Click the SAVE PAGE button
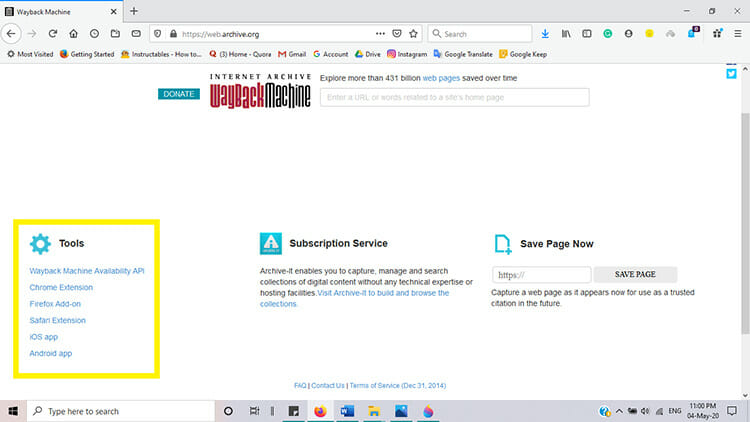Viewport: 750px width, 422px height. pyautogui.click(x=635, y=275)
